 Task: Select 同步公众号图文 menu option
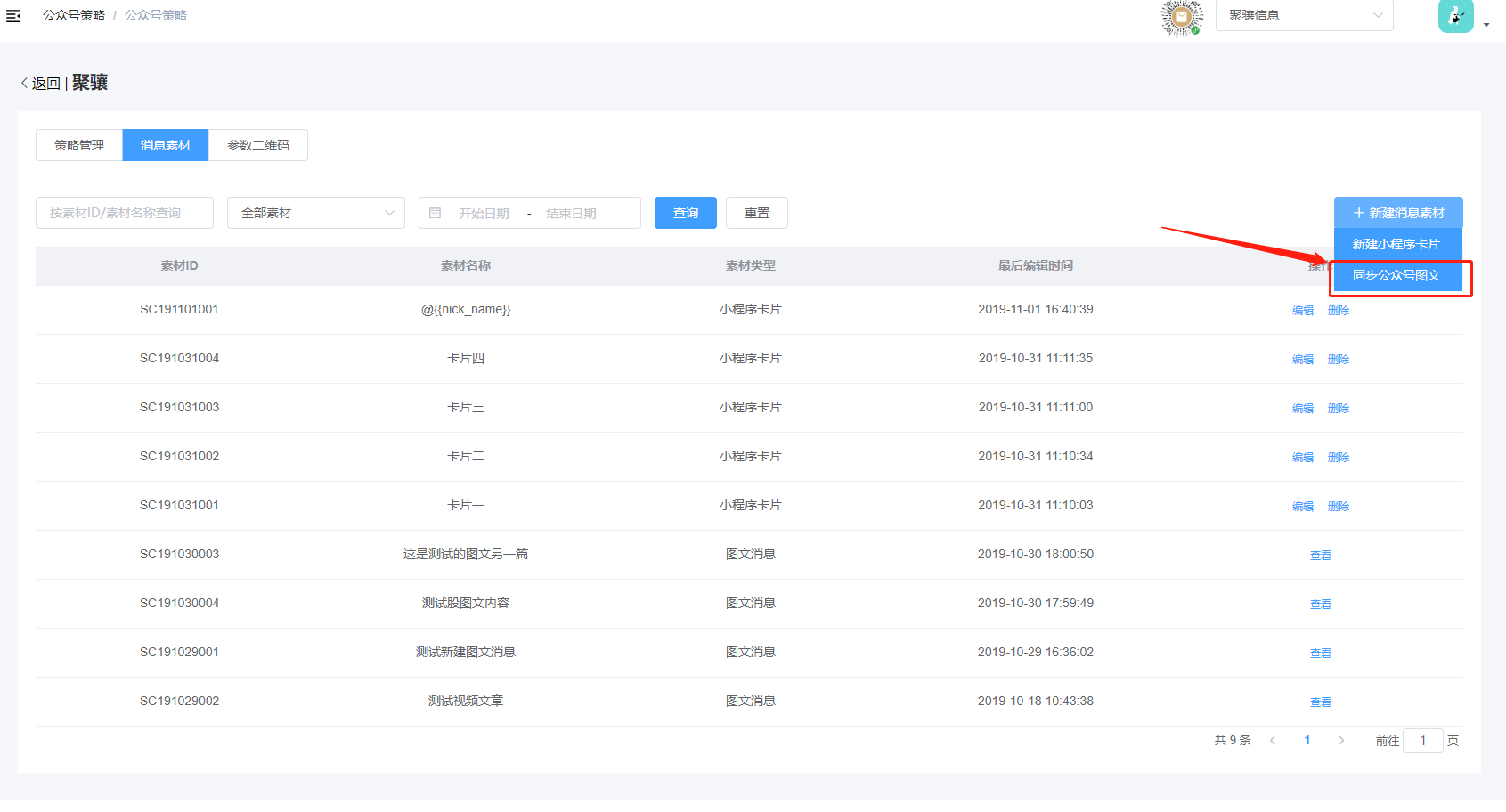1396,276
